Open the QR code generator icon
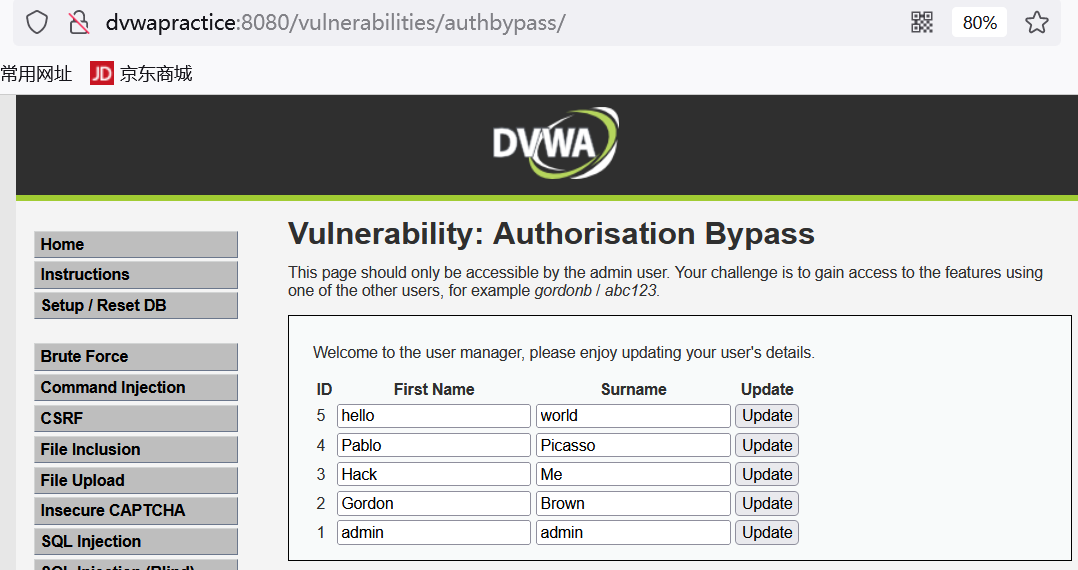 (x=922, y=22)
